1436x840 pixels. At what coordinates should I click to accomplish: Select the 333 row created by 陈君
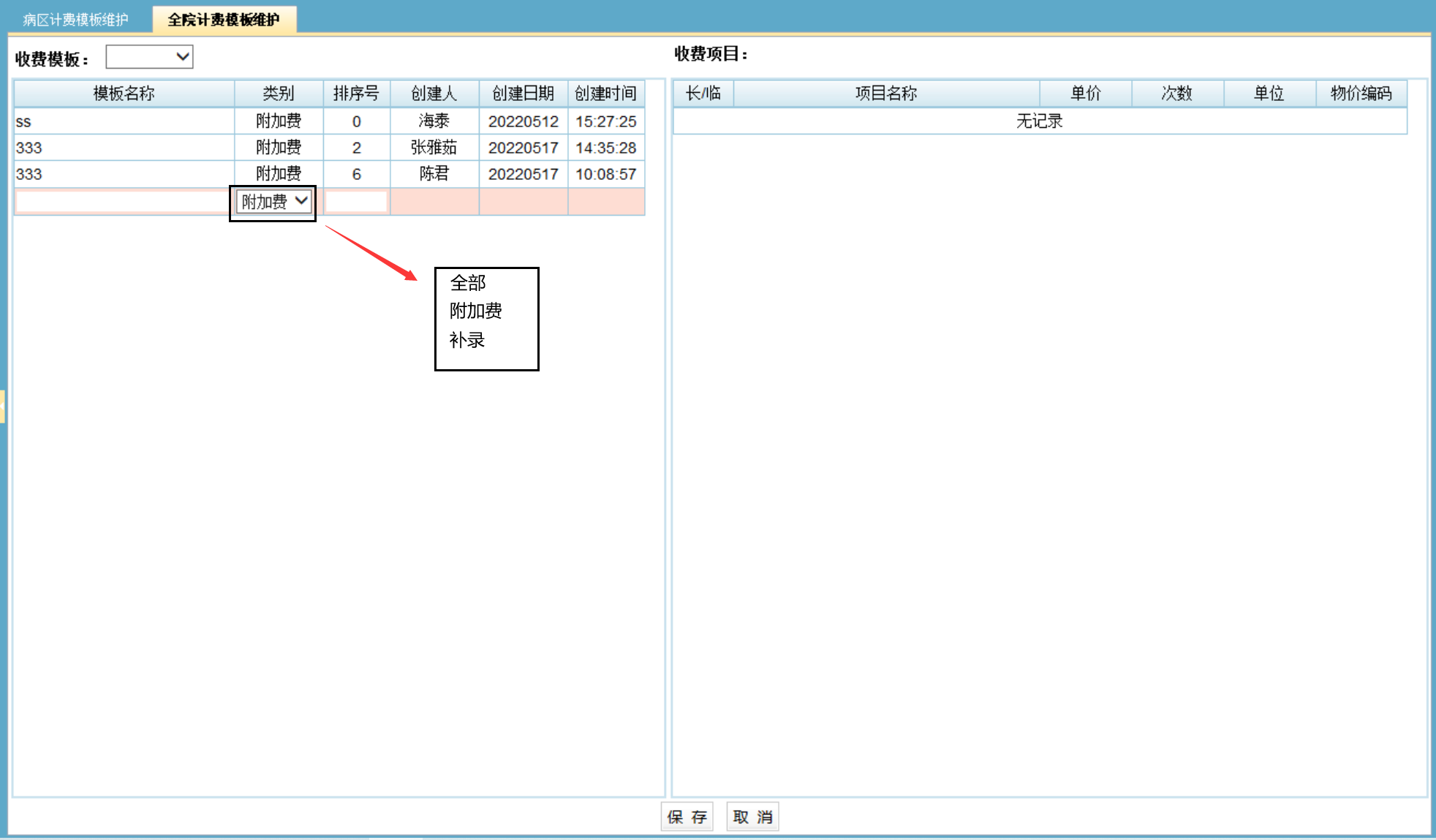coord(123,174)
